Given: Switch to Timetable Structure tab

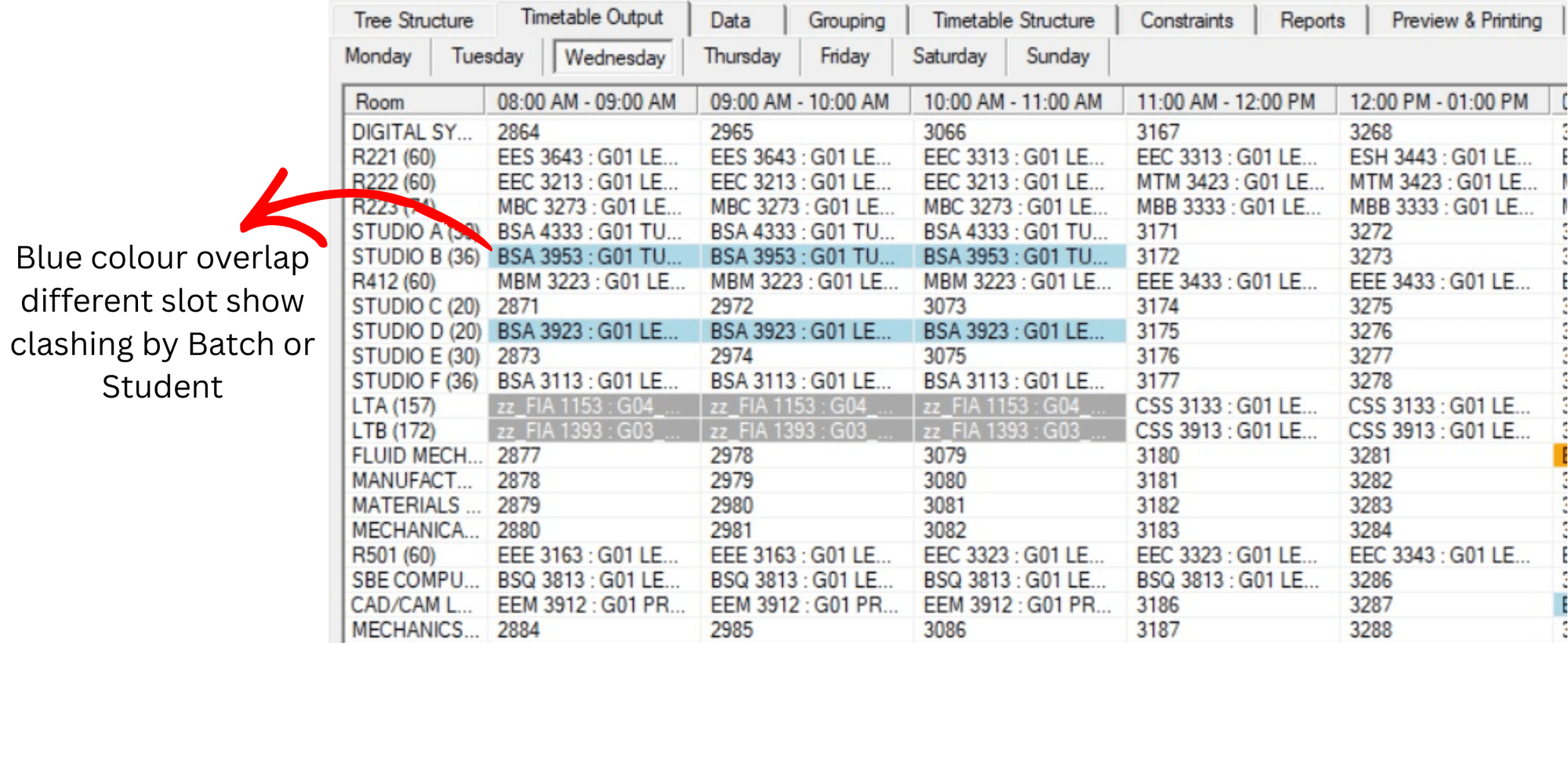Looking at the screenshot, I should [x=1013, y=20].
